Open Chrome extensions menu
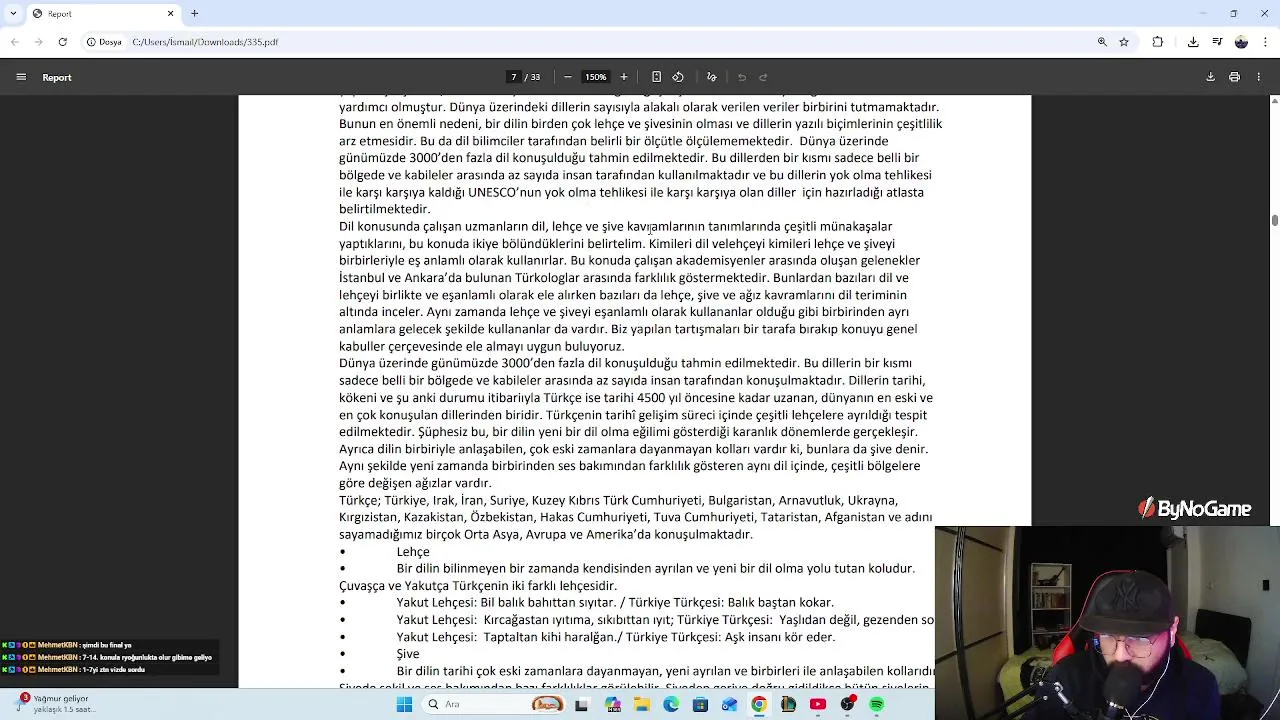1280x720 pixels. pos(1158,42)
